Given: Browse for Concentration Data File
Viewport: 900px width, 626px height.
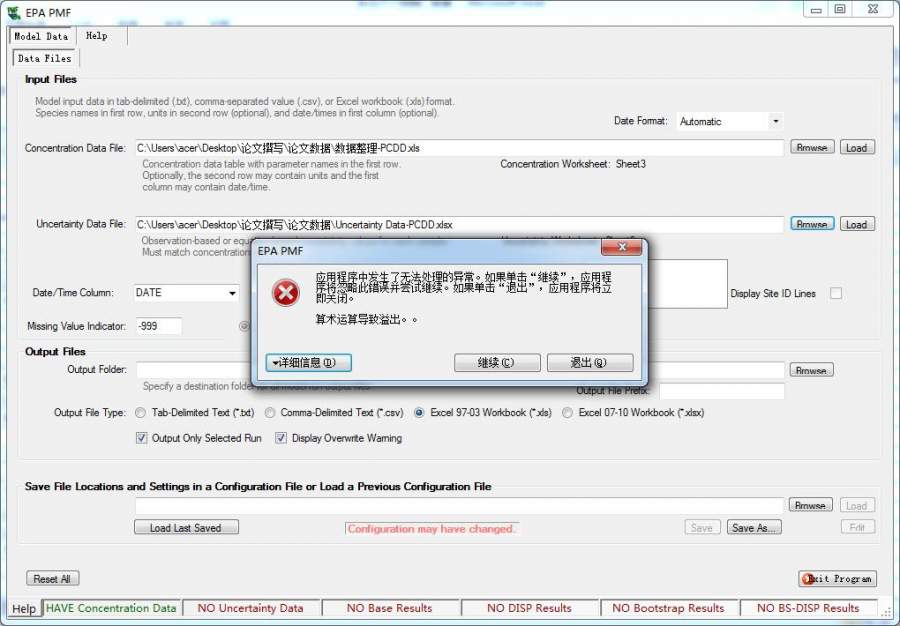Looking at the screenshot, I should pos(812,147).
